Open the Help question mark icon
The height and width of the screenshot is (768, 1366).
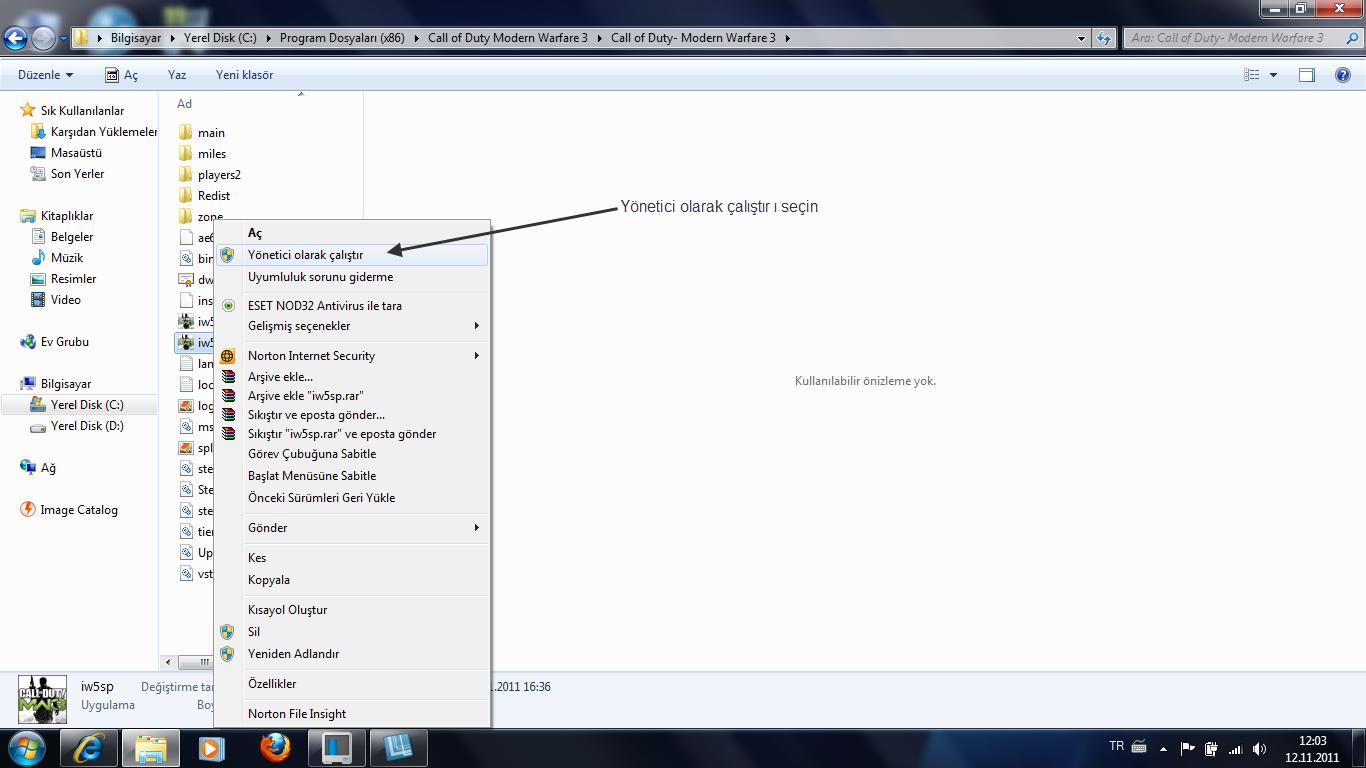tap(1343, 75)
